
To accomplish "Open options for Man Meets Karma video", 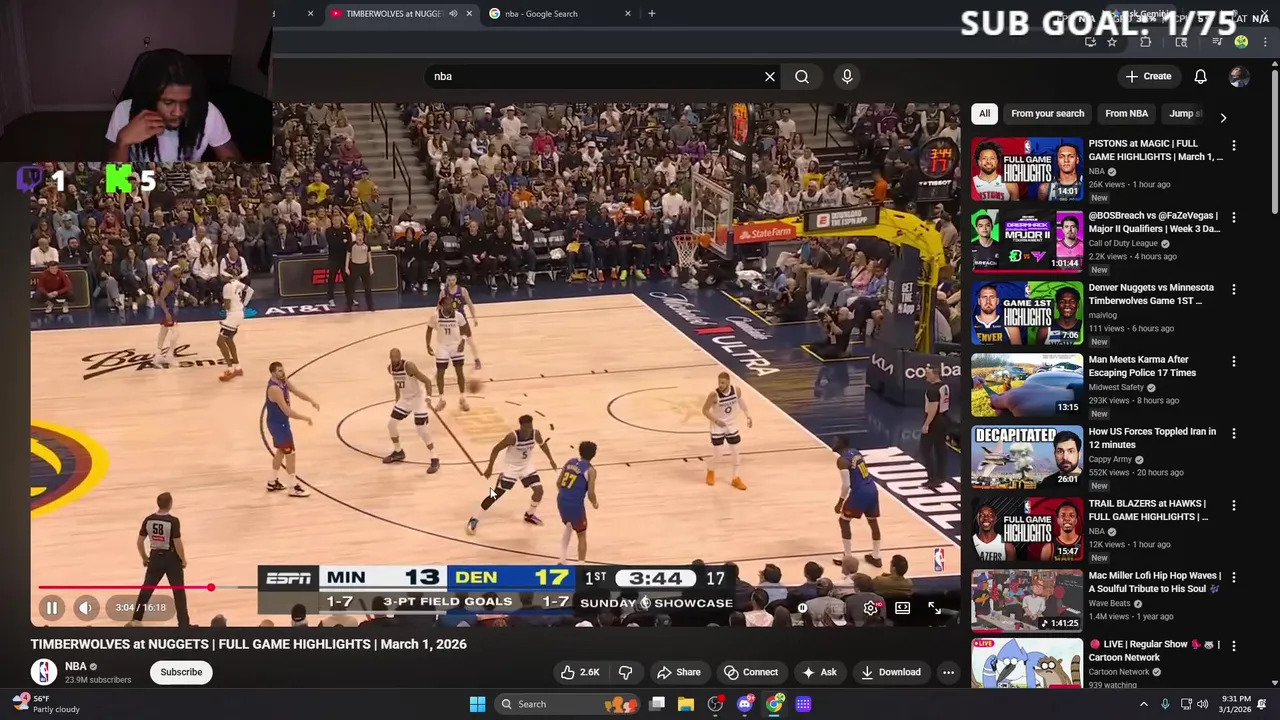I will pyautogui.click(x=1234, y=361).
